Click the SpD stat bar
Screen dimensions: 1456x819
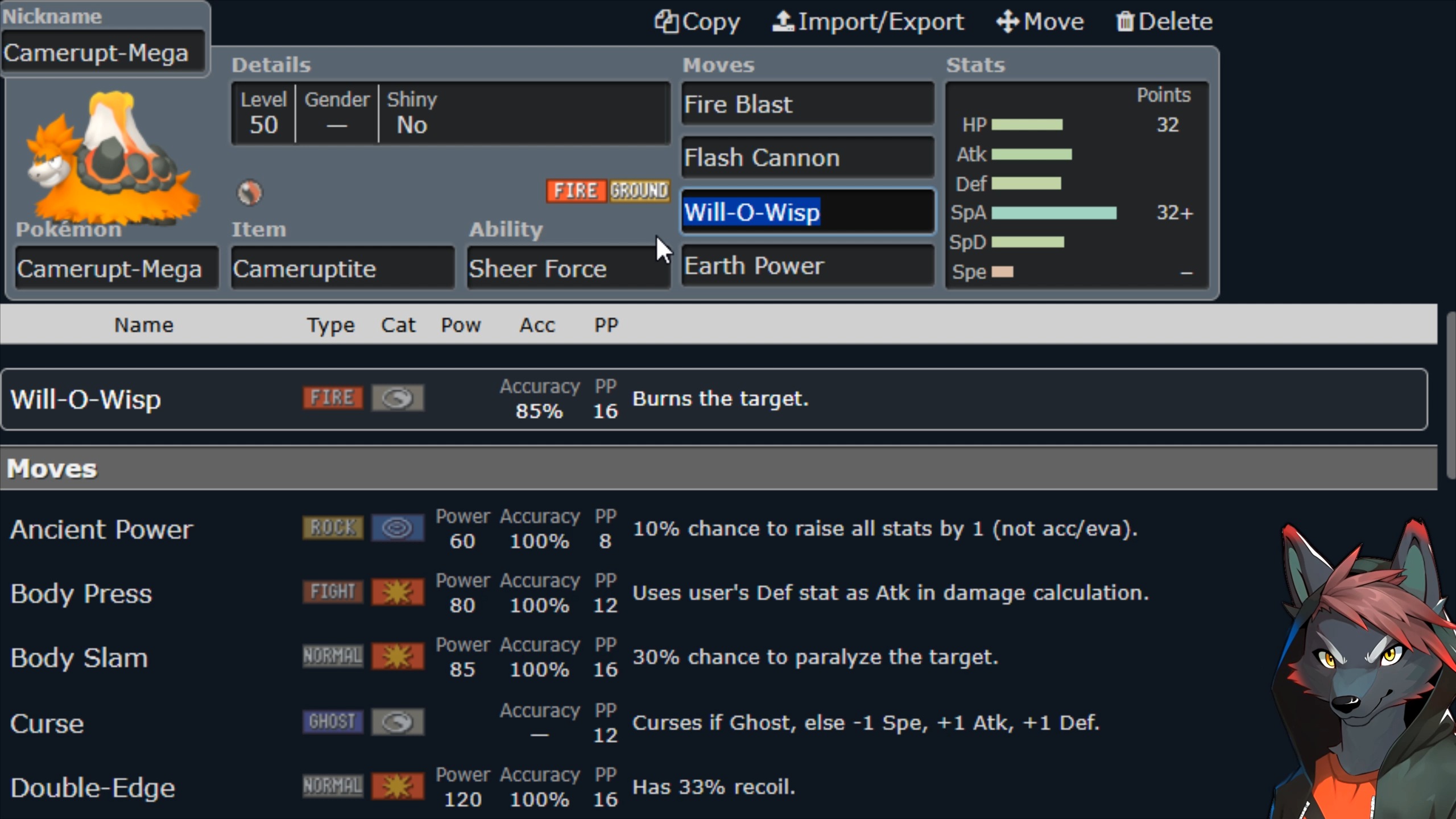coord(1028,242)
